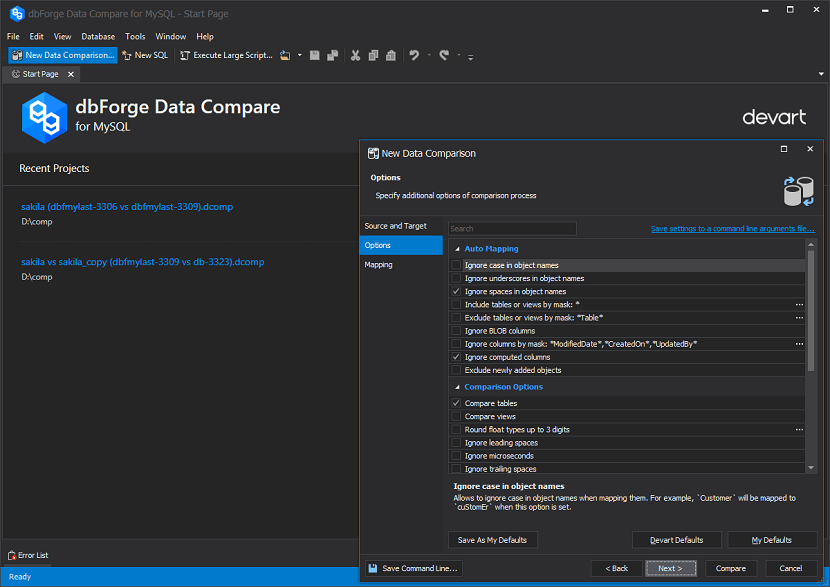This screenshot has height=587, width=830.
Task: Open the Help menu
Action: [x=205, y=37]
